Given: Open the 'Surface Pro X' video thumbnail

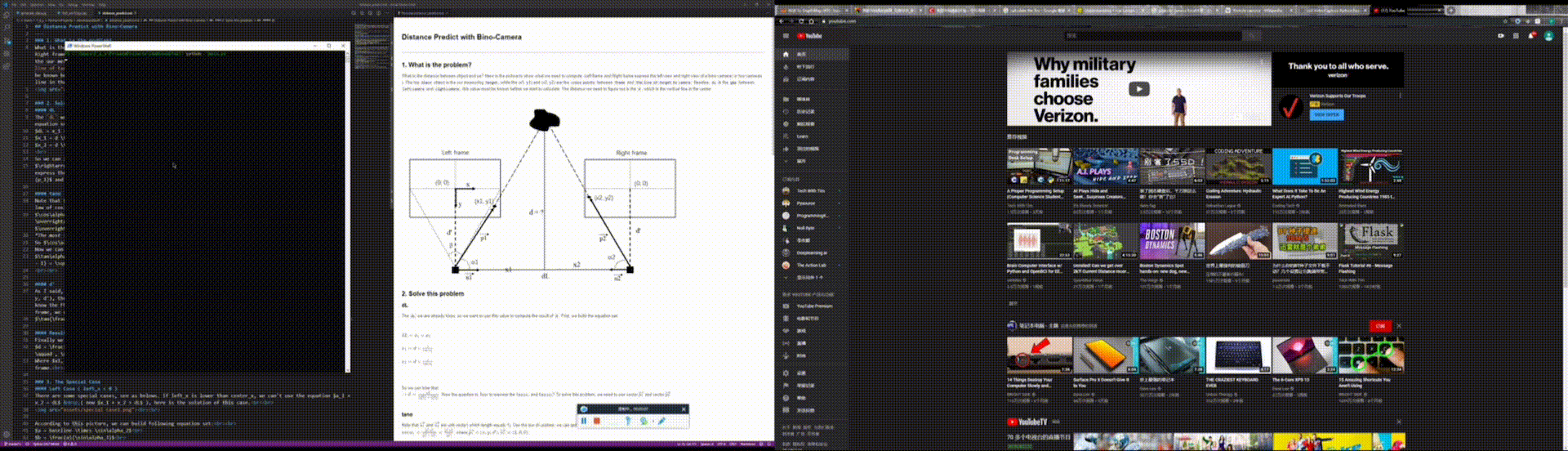Looking at the screenshot, I should coord(1106,355).
